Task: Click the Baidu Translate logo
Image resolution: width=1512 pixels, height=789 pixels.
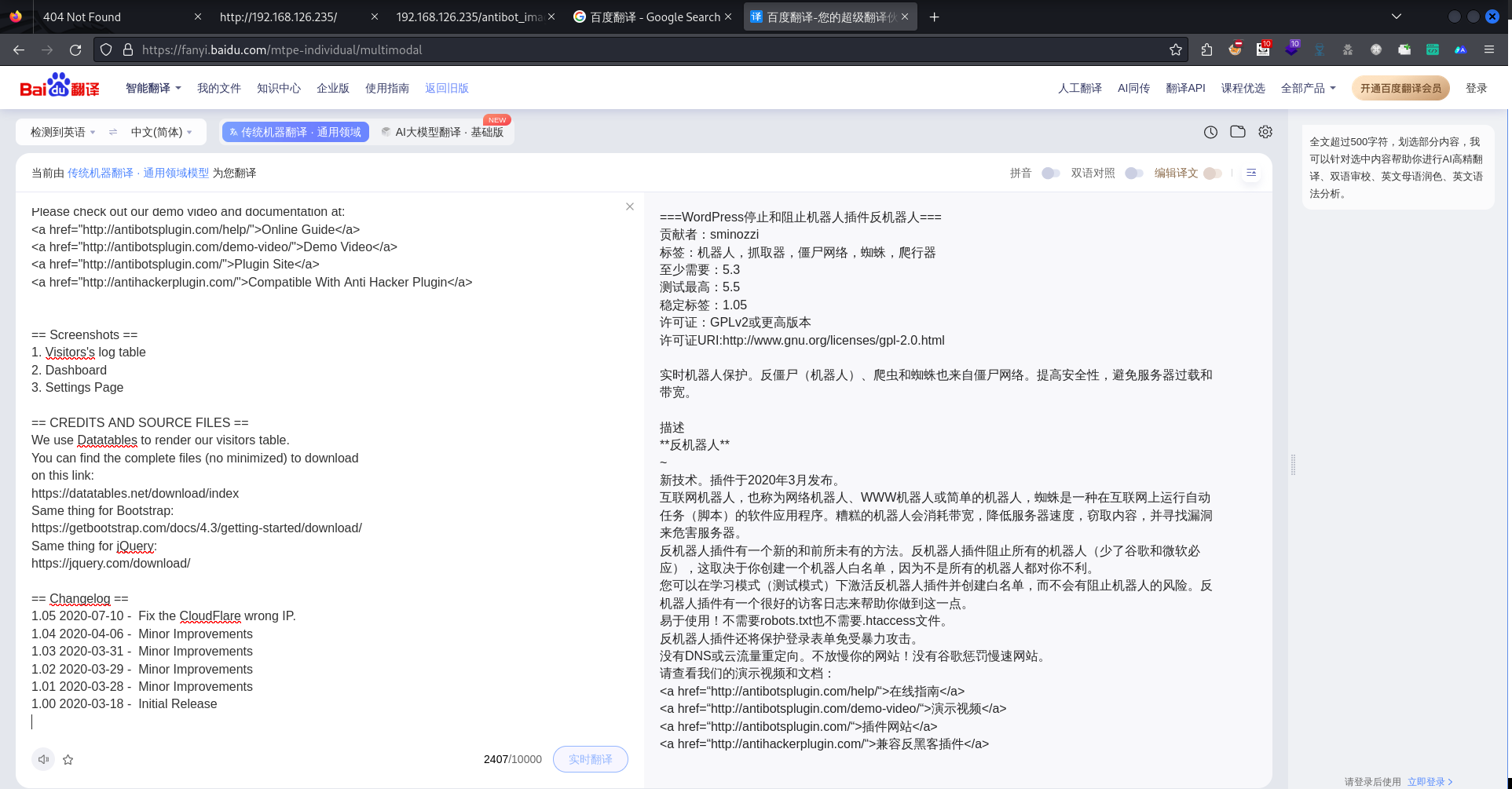Action: coord(60,86)
